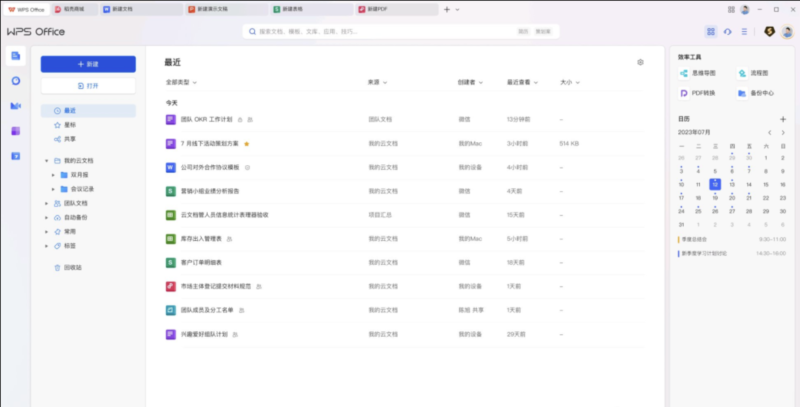This screenshot has height=407, width=800.
Task: Select 星标 in the sidebar
Action: pyautogui.click(x=88, y=125)
